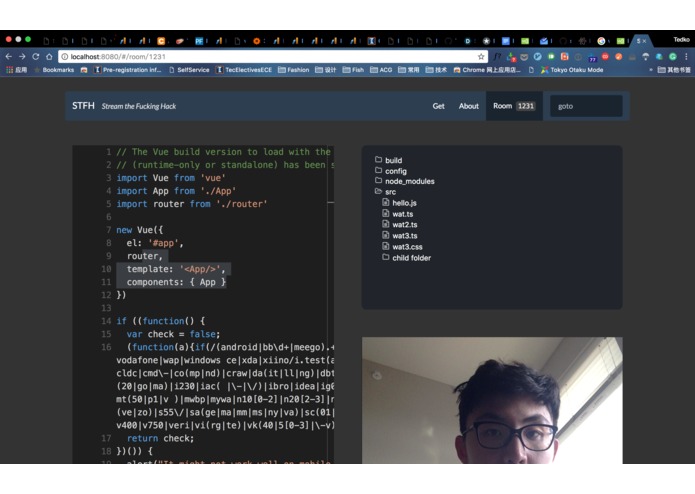Bookmark this page with the star icon

(x=481, y=57)
